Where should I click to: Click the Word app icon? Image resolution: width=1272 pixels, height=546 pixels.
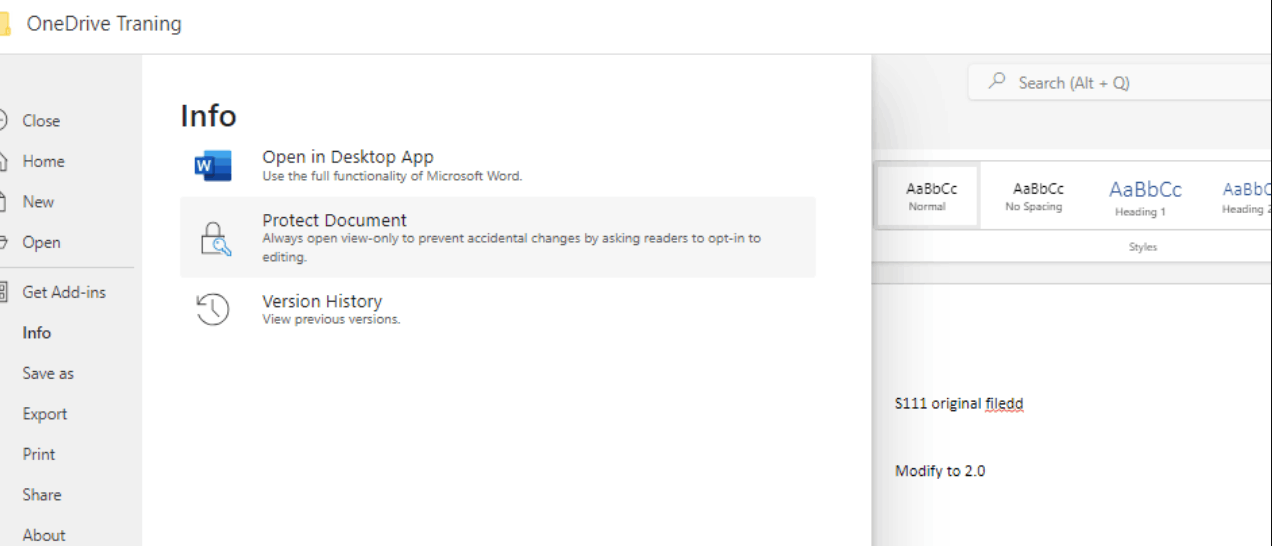[213, 166]
